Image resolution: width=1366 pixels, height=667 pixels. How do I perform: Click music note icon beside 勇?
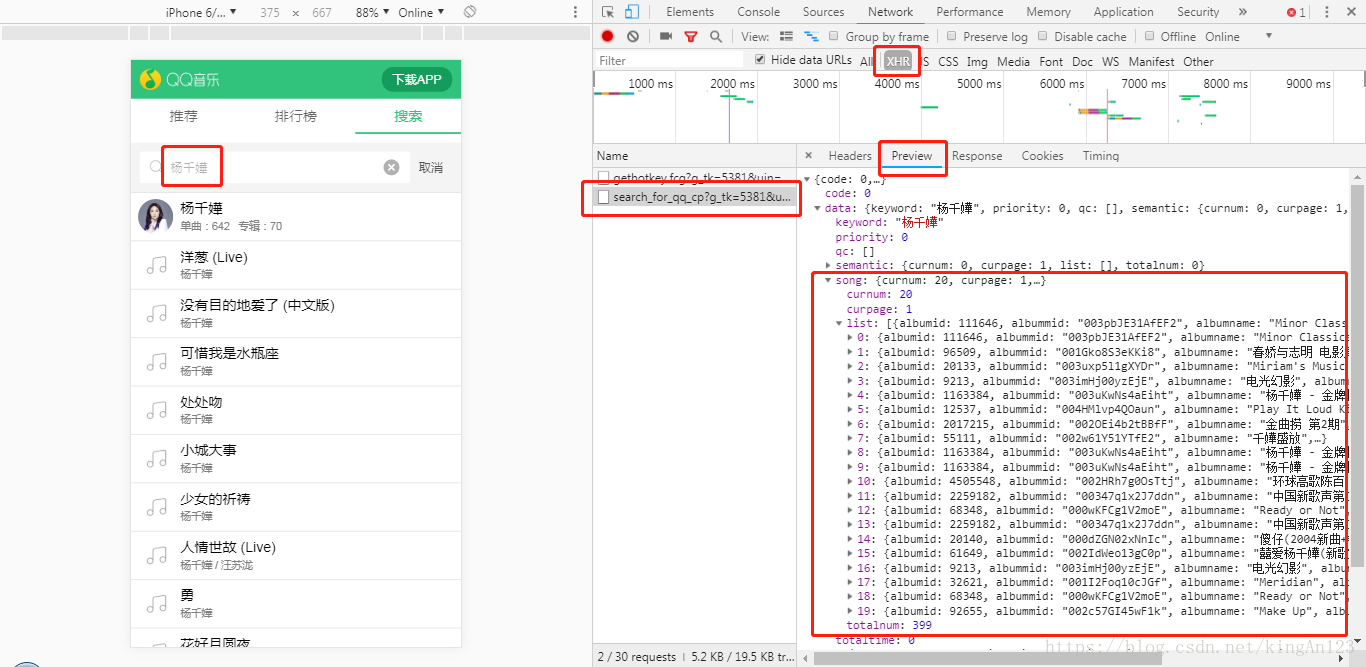click(x=157, y=603)
